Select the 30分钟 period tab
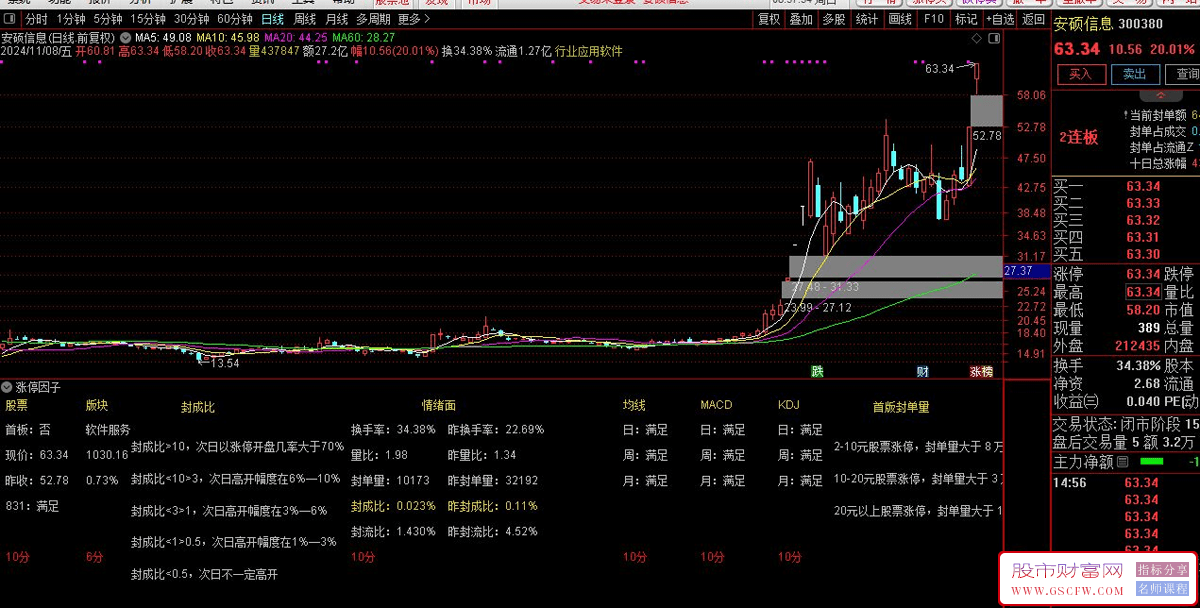Image resolution: width=1200 pixels, height=608 pixels. click(x=191, y=19)
